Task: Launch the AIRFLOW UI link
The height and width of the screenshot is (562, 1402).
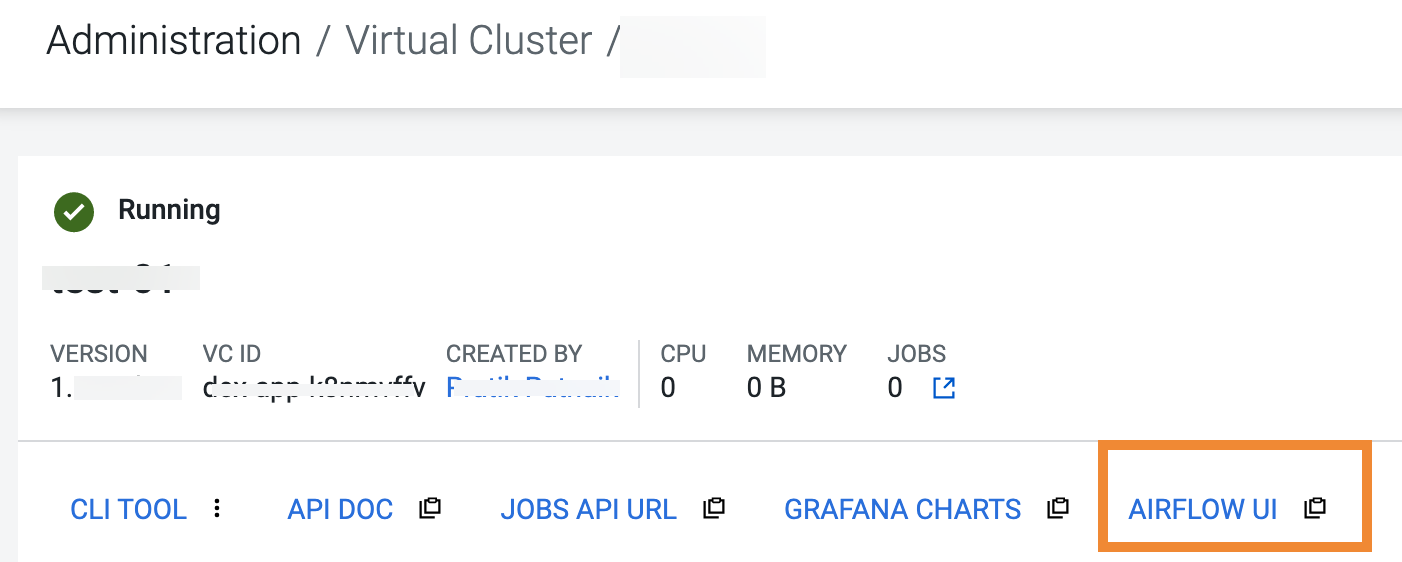Action: 1202,509
